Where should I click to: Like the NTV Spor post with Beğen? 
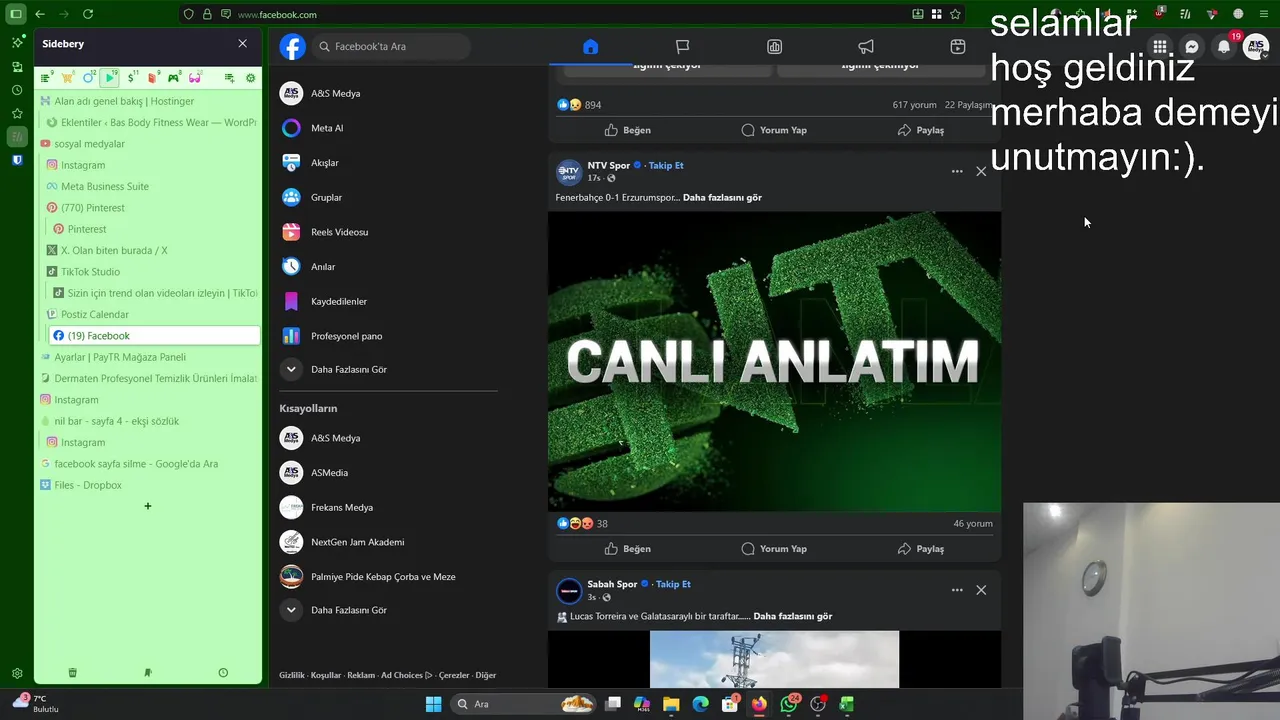[627, 548]
